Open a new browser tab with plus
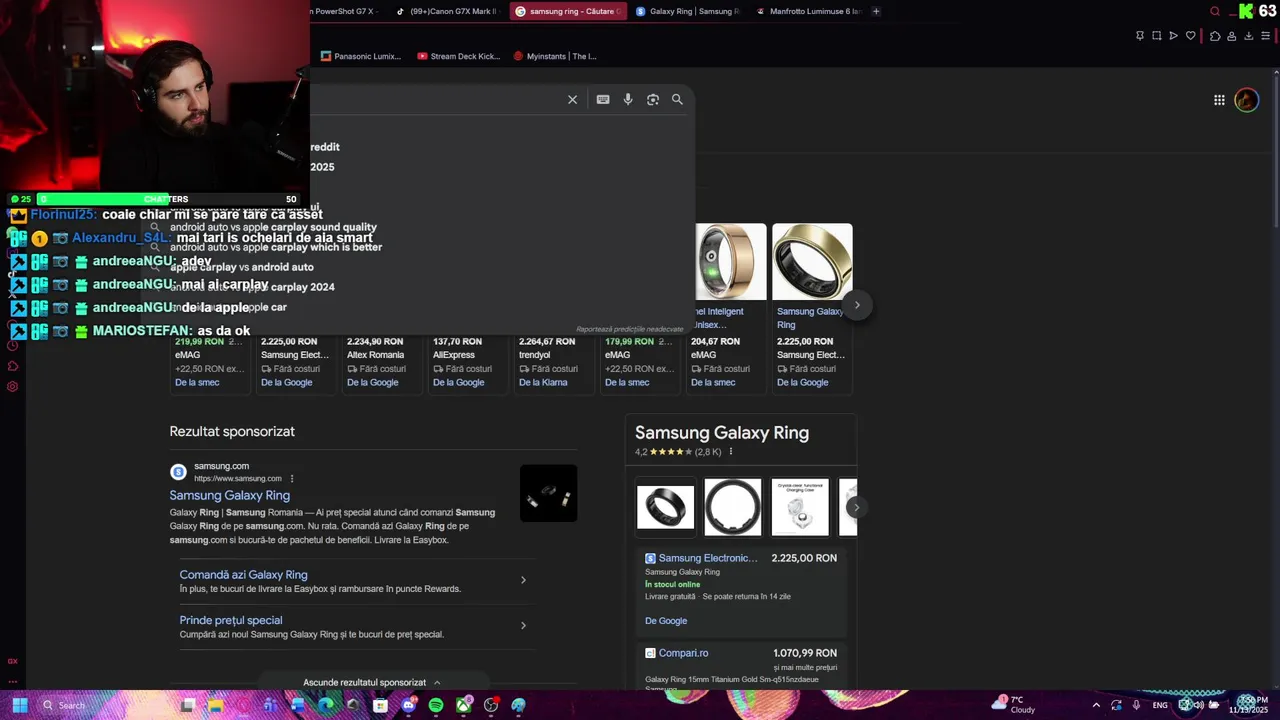The width and height of the screenshot is (1280, 720). point(876,12)
